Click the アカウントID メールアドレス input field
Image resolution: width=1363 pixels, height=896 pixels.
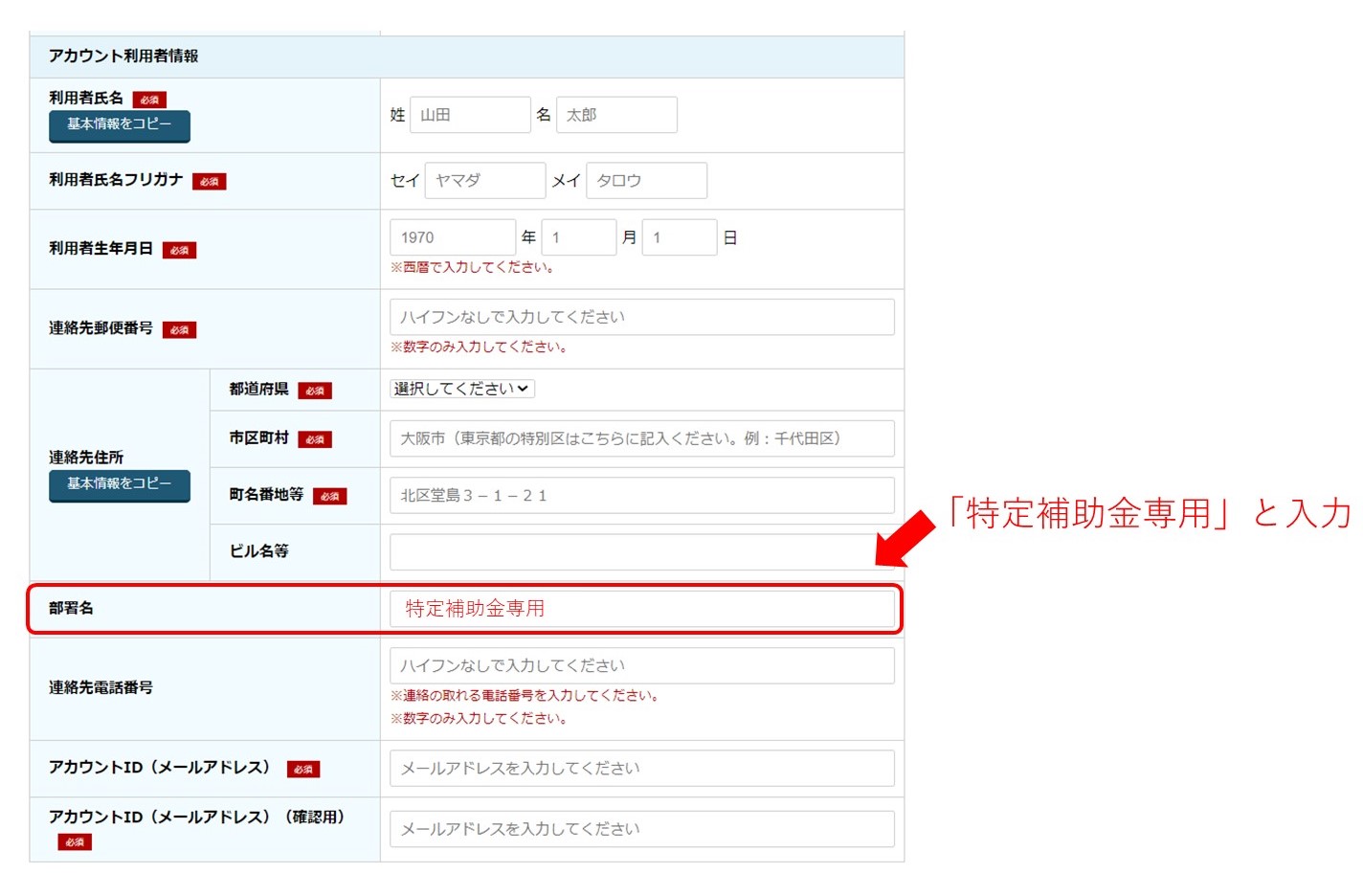point(641,768)
